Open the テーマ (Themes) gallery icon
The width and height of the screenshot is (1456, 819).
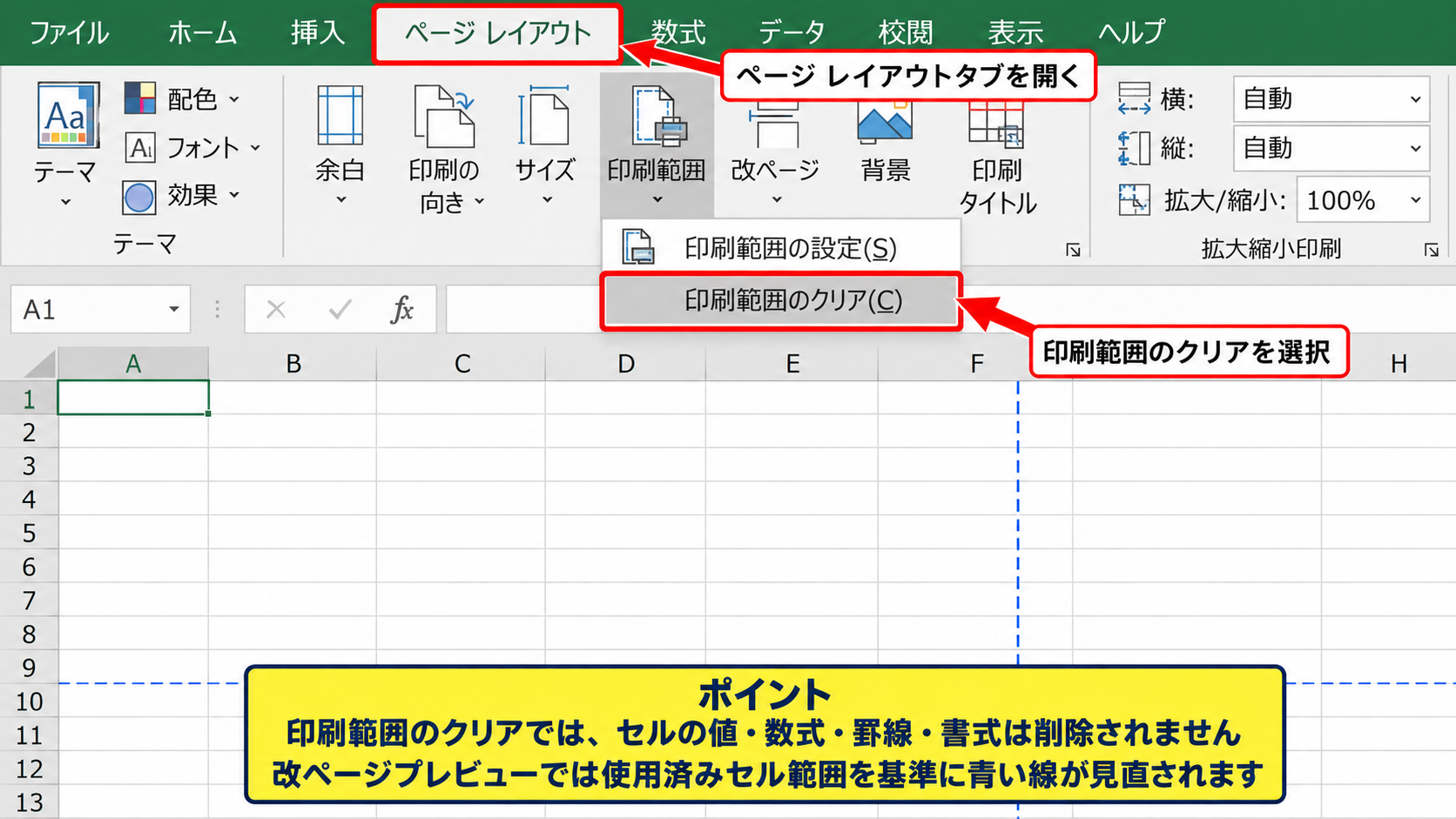(66, 116)
